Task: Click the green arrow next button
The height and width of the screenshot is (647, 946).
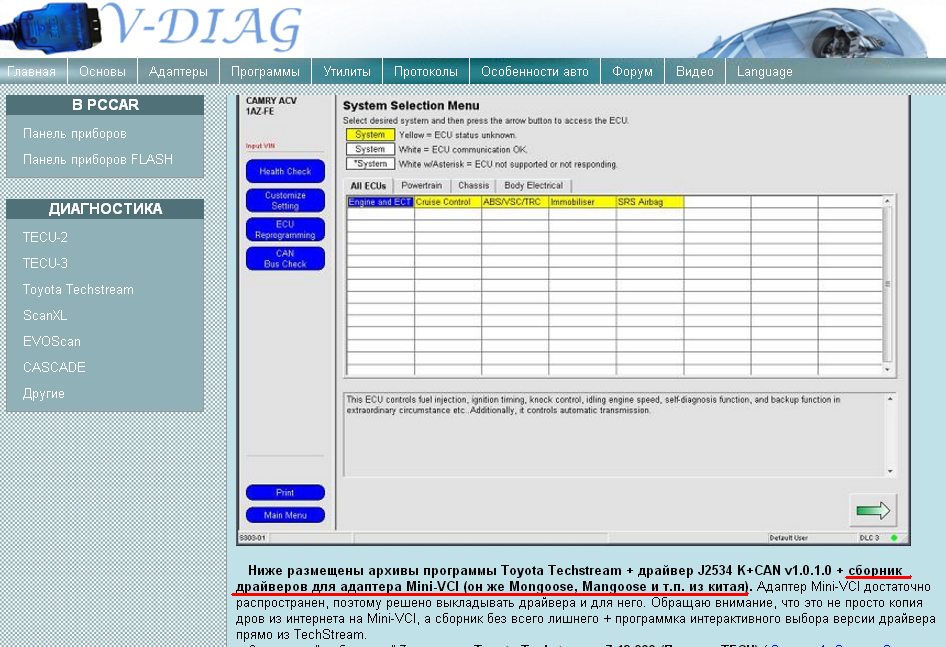Action: pos(872,510)
